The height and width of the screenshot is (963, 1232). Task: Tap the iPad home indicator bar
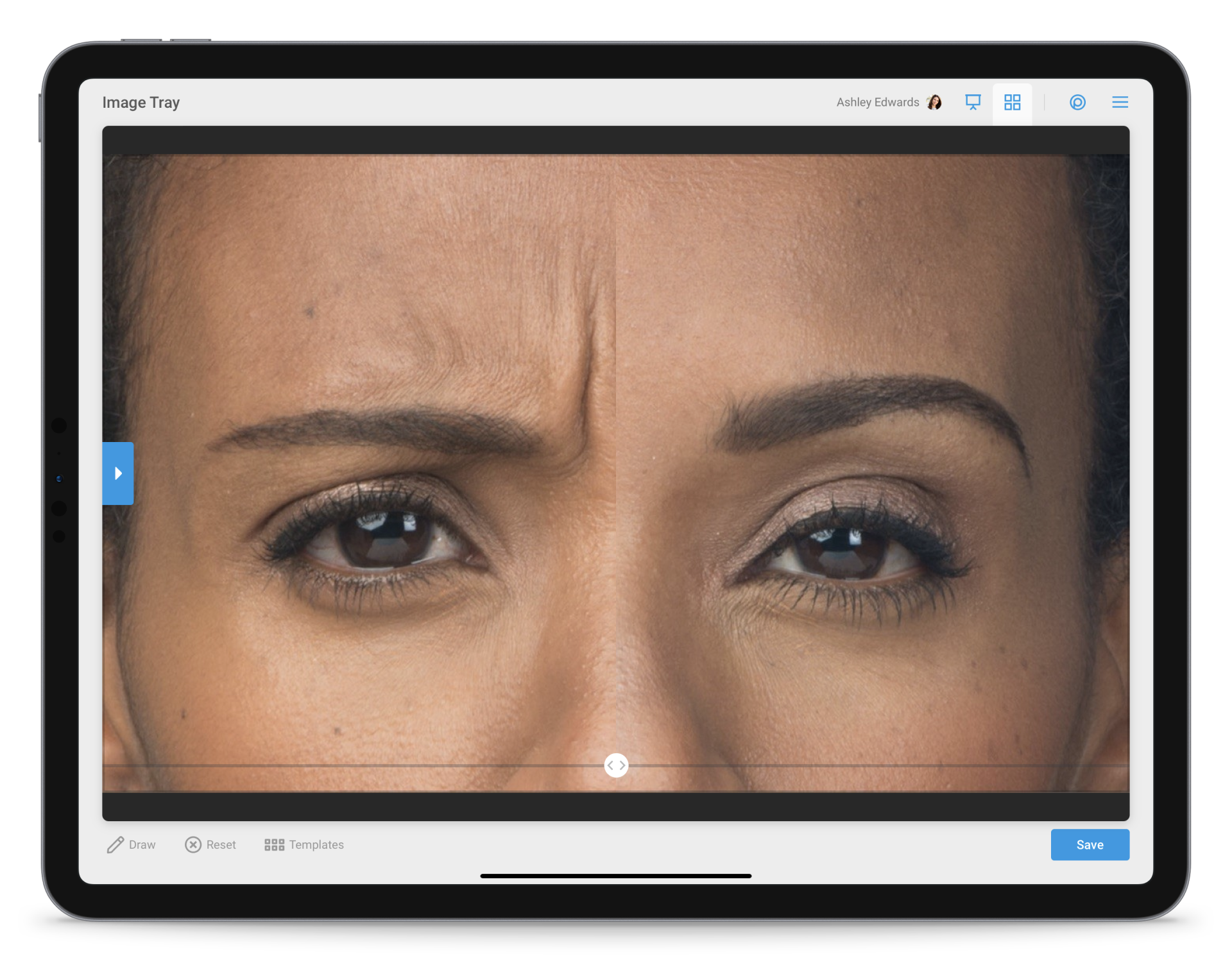click(x=615, y=876)
